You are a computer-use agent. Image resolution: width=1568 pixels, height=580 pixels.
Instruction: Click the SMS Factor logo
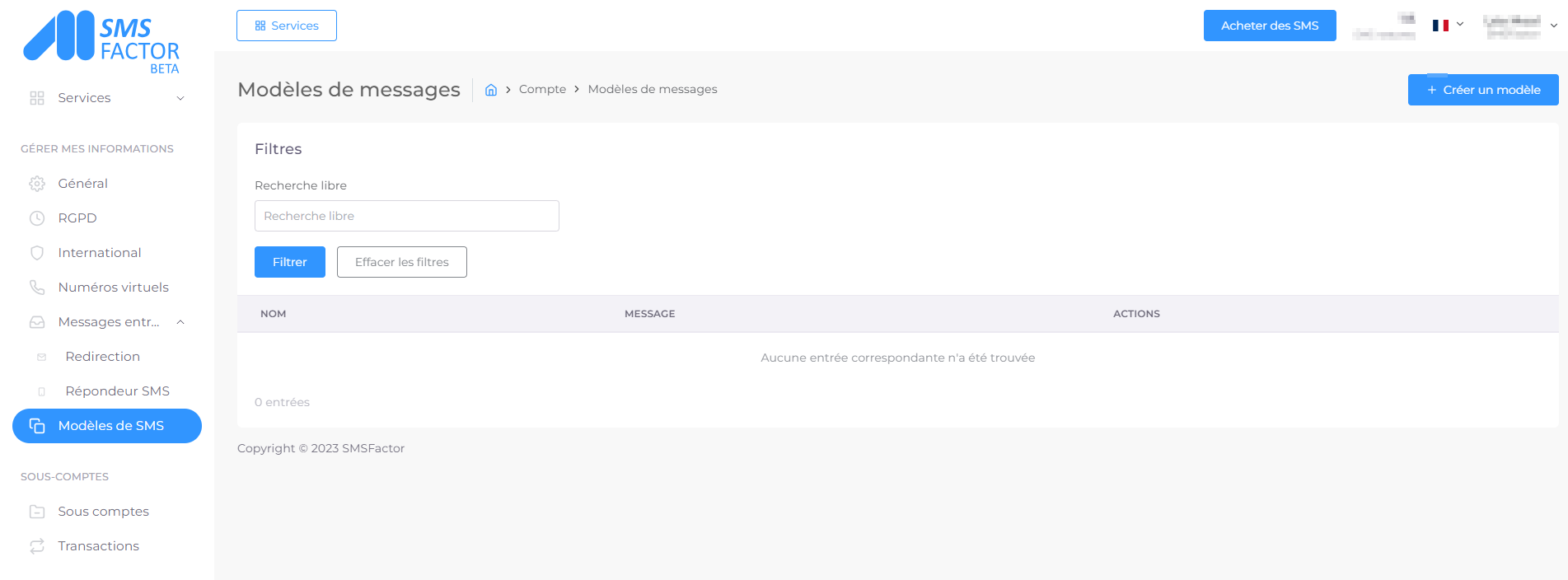click(101, 41)
